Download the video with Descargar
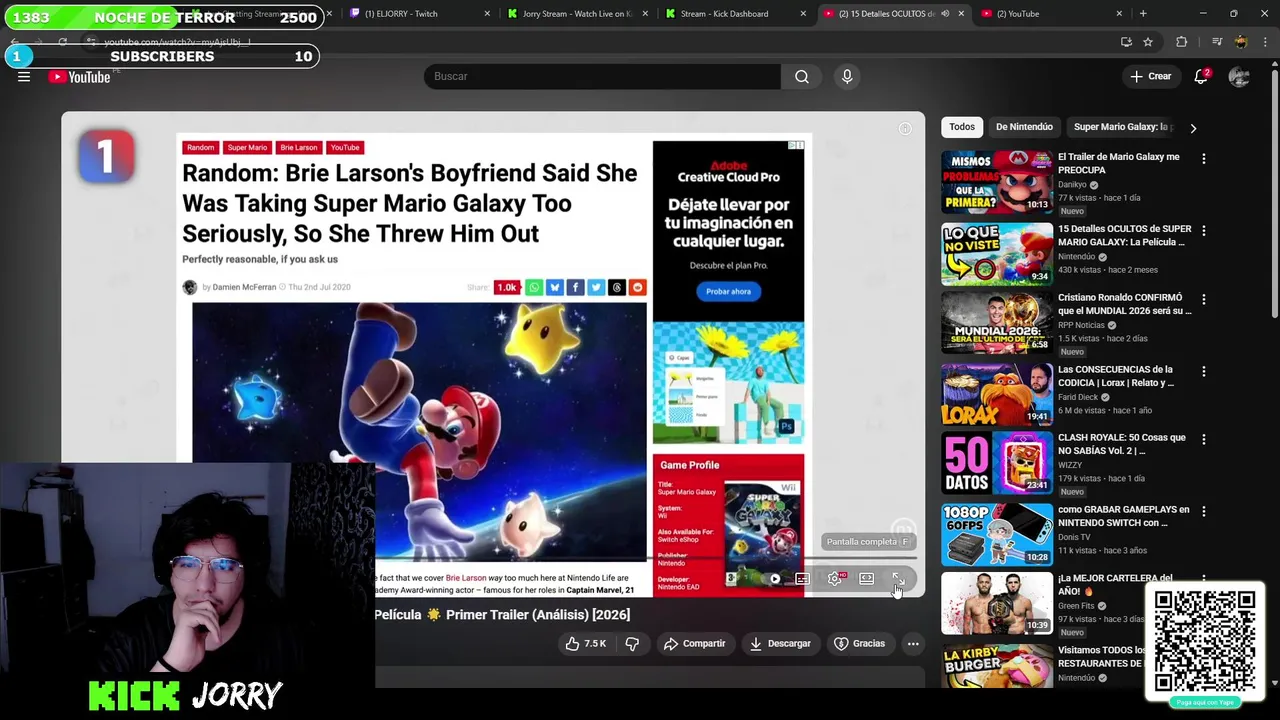 (x=780, y=644)
